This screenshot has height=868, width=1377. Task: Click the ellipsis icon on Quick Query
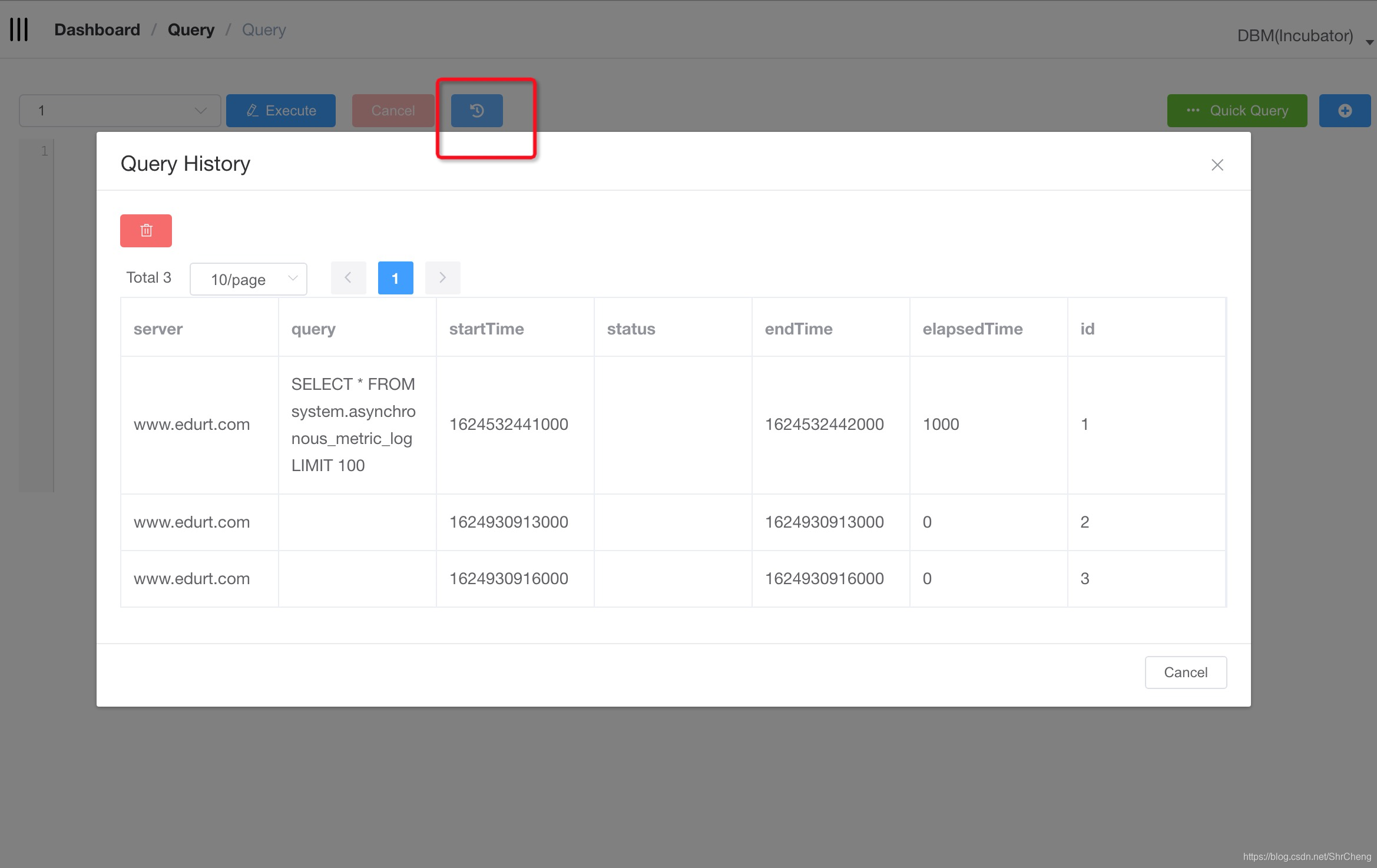point(1193,110)
